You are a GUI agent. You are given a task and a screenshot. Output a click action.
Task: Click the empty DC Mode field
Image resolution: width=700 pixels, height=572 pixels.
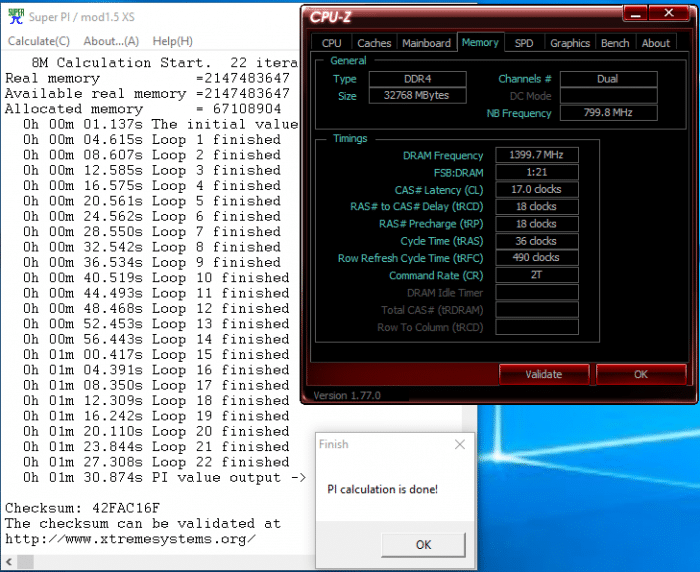click(608, 96)
